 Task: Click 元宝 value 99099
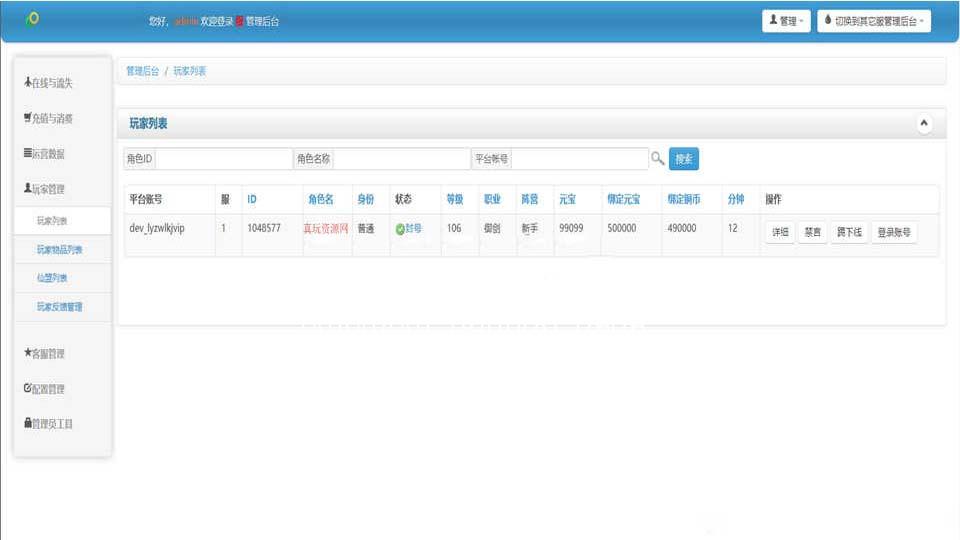571,228
